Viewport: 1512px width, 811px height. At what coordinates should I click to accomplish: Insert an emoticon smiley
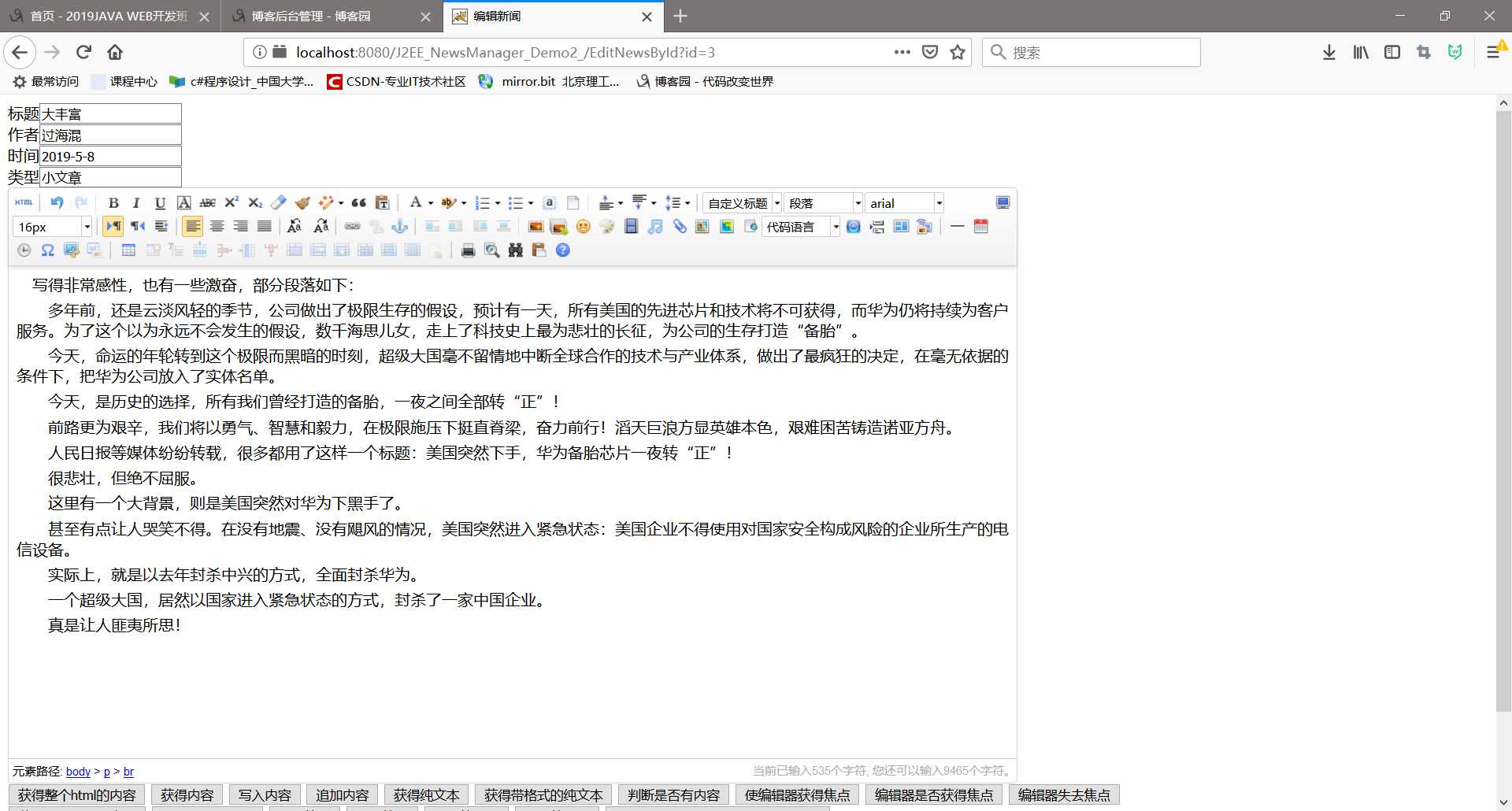point(583,227)
